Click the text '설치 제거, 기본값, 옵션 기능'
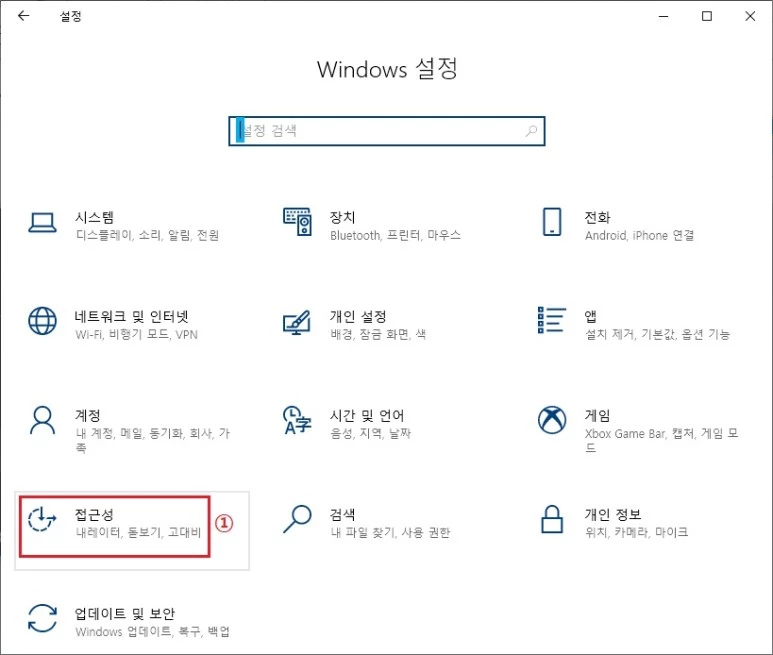Viewport: 773px width, 655px height. point(657,335)
